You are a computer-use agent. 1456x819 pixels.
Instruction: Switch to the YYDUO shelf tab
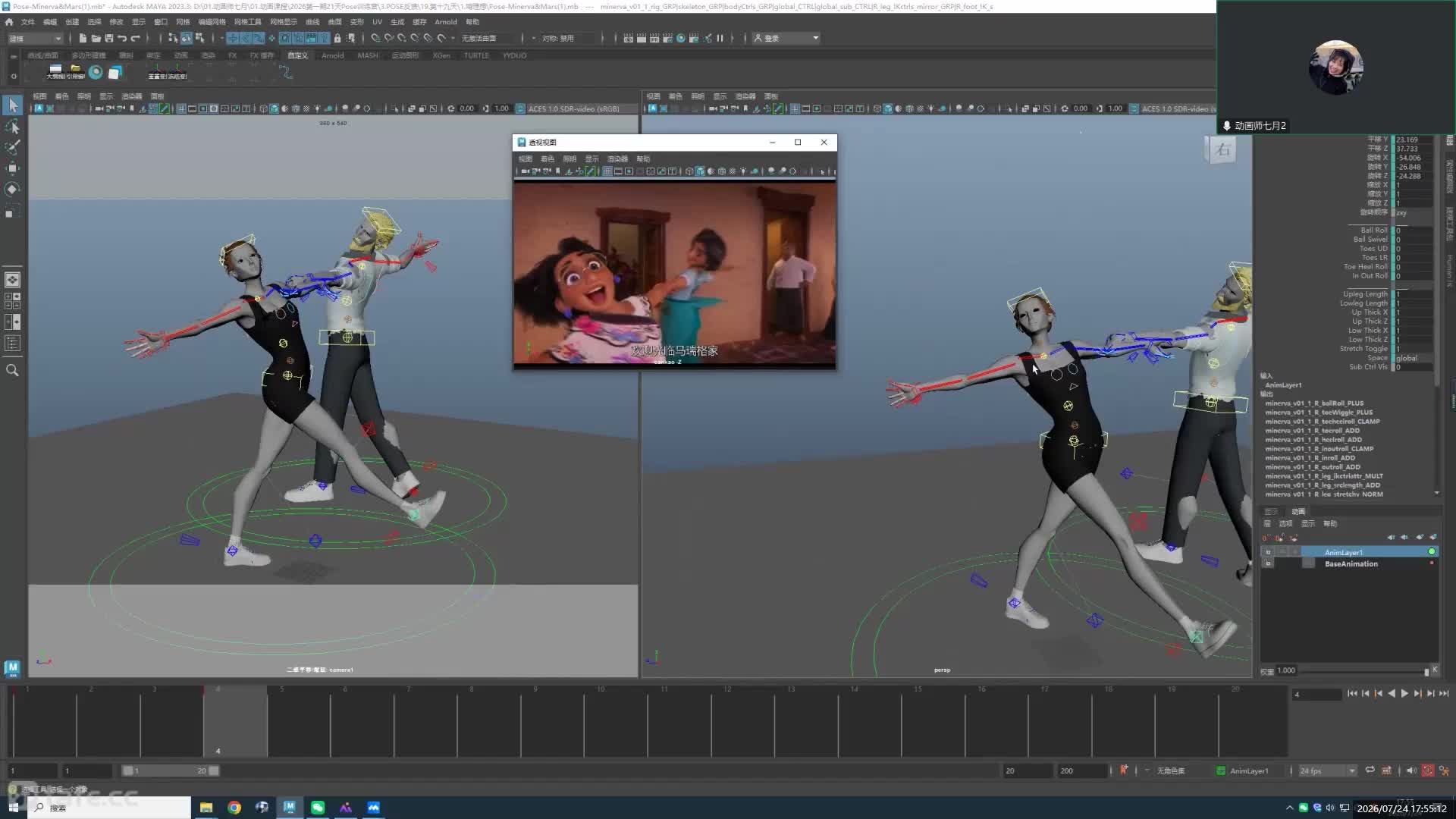[x=514, y=55]
